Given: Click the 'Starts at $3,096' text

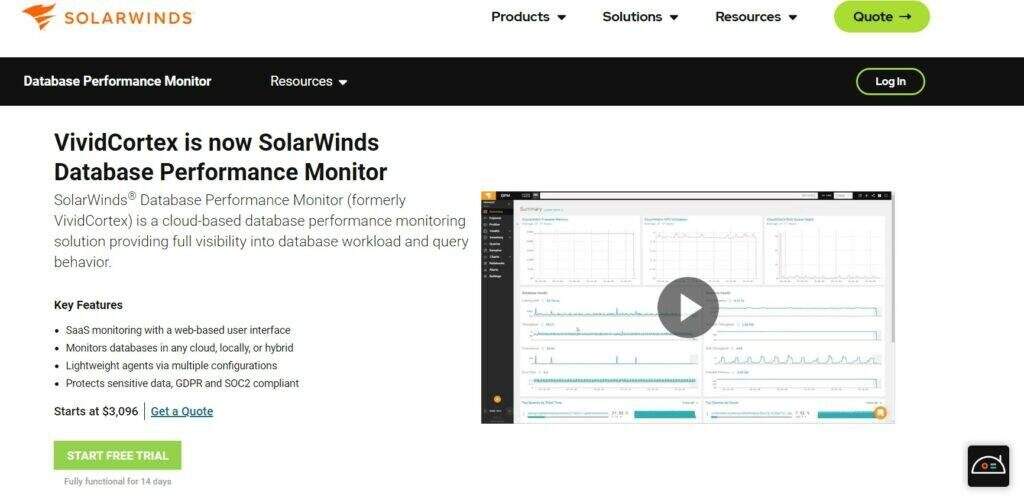Looking at the screenshot, I should 96,411.
